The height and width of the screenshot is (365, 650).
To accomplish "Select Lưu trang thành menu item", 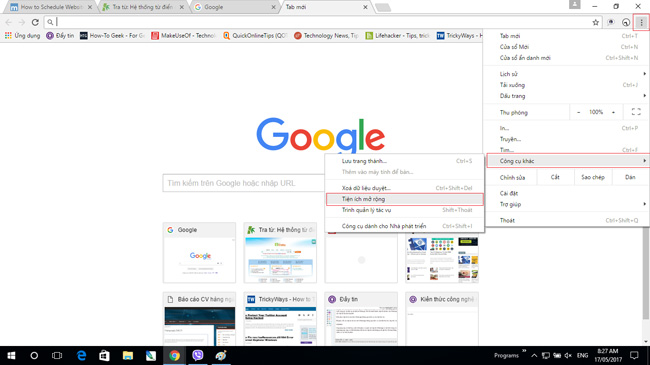I will (405, 161).
